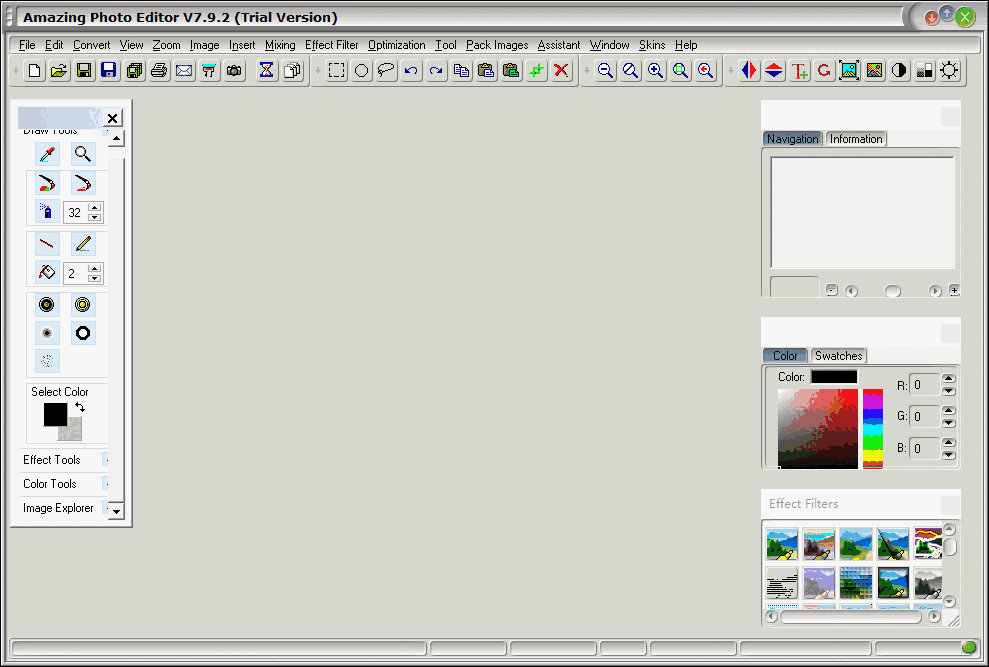This screenshot has width=989, height=667.
Task: Click the Zoom In magnifier on toolbar
Action: click(x=655, y=70)
